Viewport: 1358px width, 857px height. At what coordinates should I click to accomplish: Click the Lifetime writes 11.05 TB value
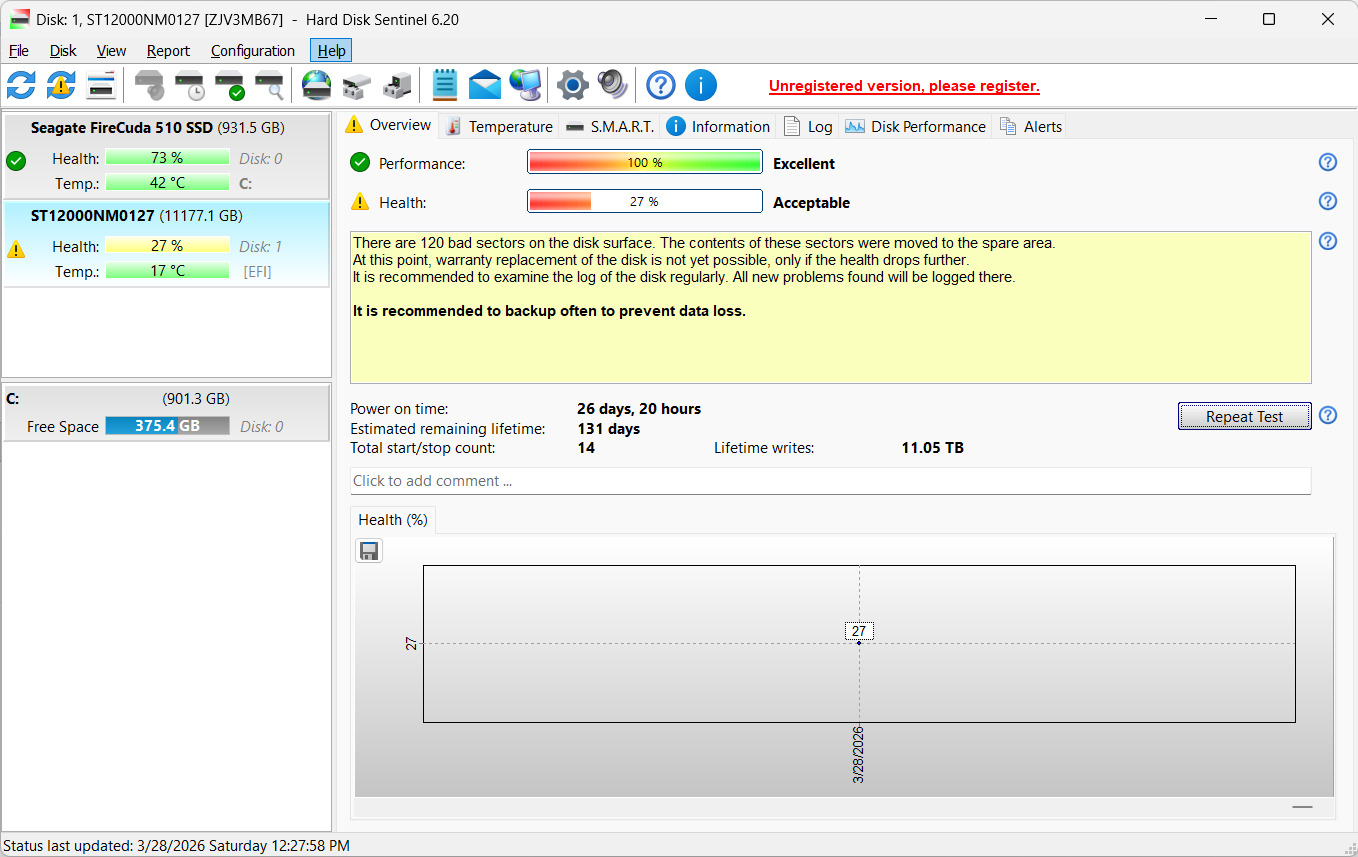click(x=933, y=448)
